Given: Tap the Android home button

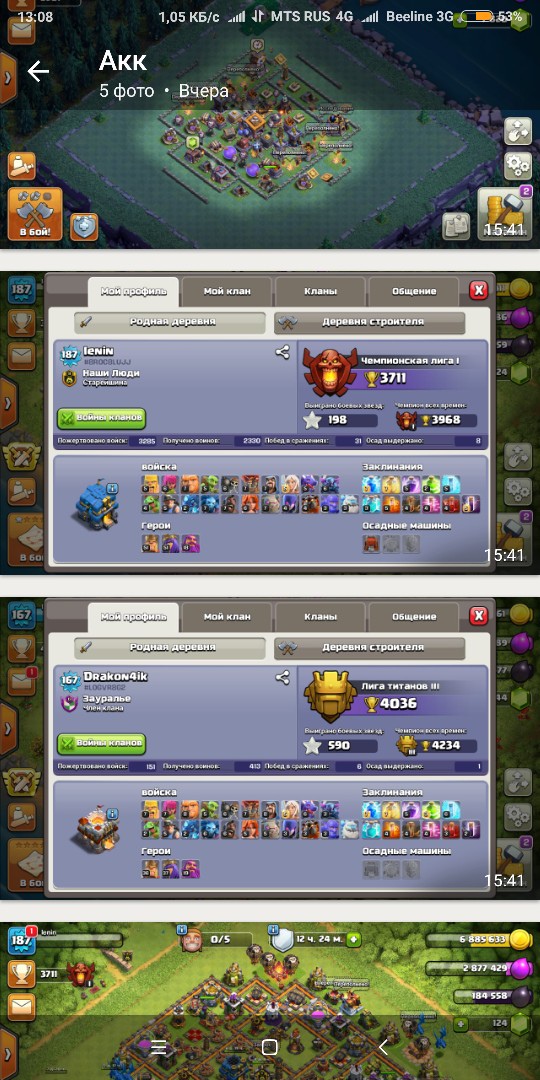Looking at the screenshot, I should click(270, 1048).
